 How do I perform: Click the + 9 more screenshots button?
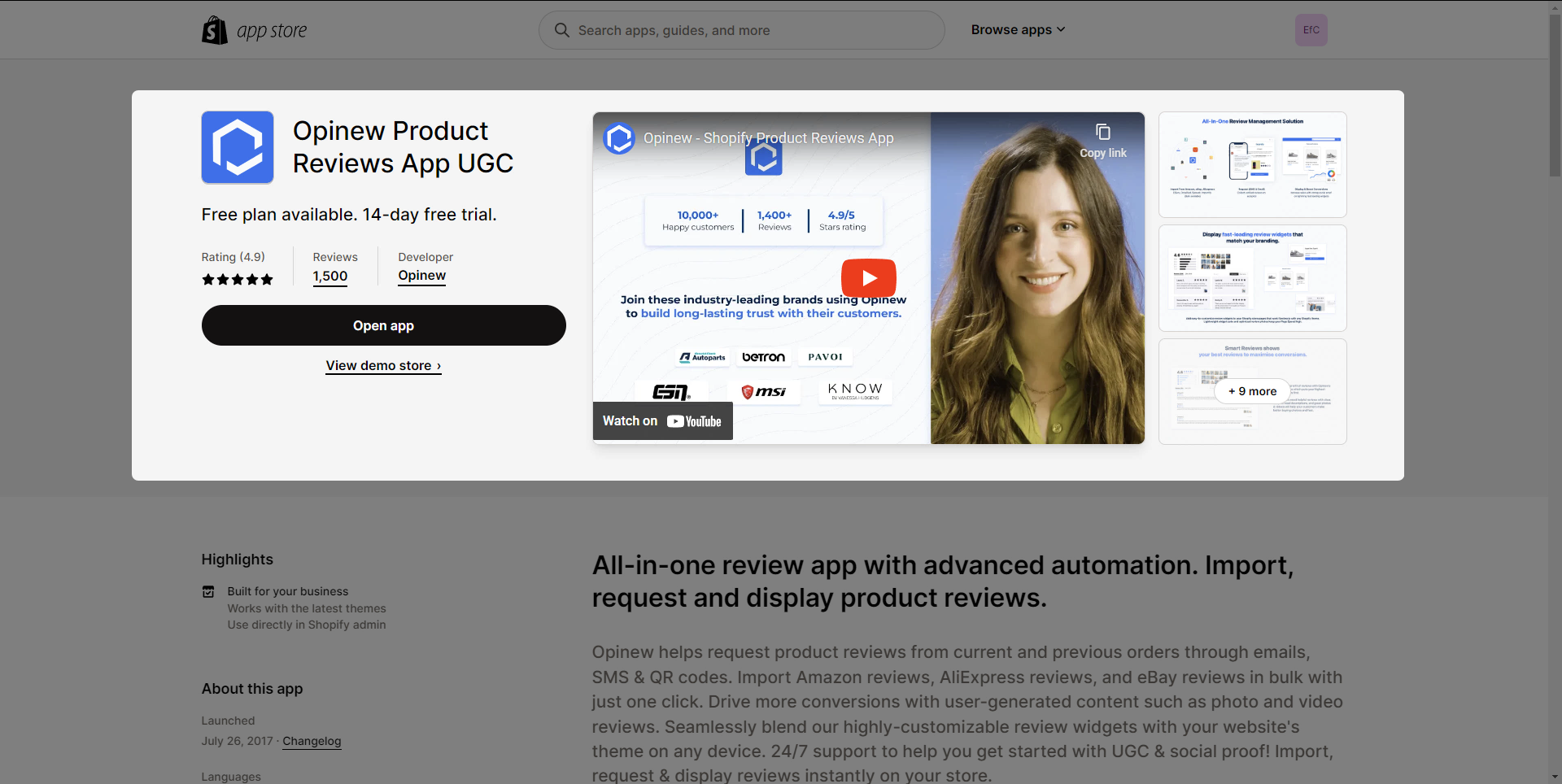coord(1252,391)
